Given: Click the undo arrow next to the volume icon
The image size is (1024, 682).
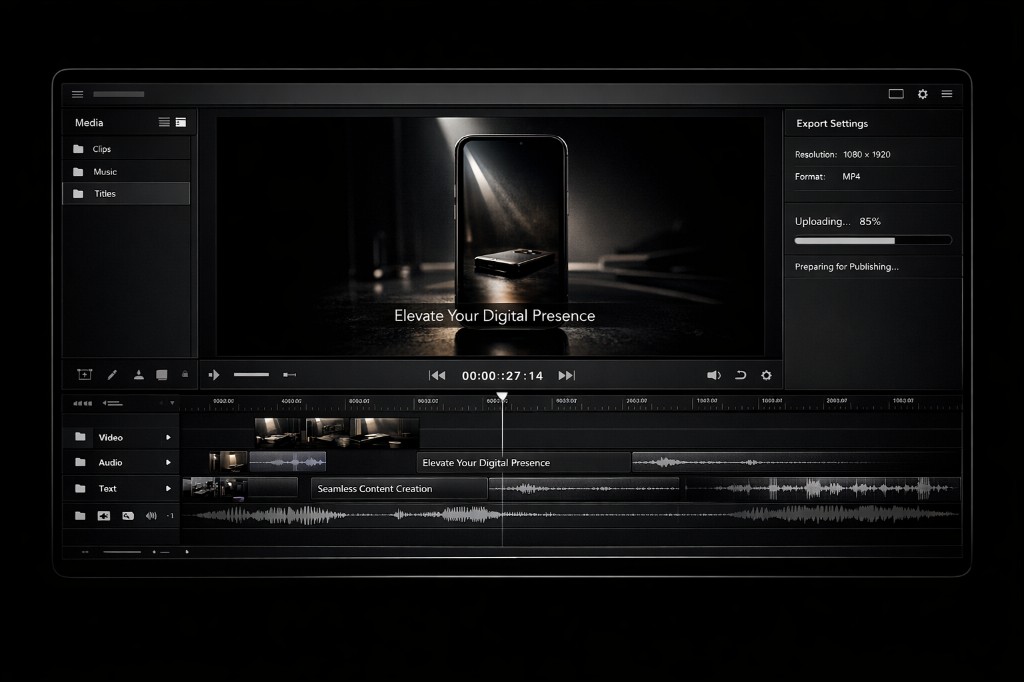Looking at the screenshot, I should pyautogui.click(x=740, y=374).
